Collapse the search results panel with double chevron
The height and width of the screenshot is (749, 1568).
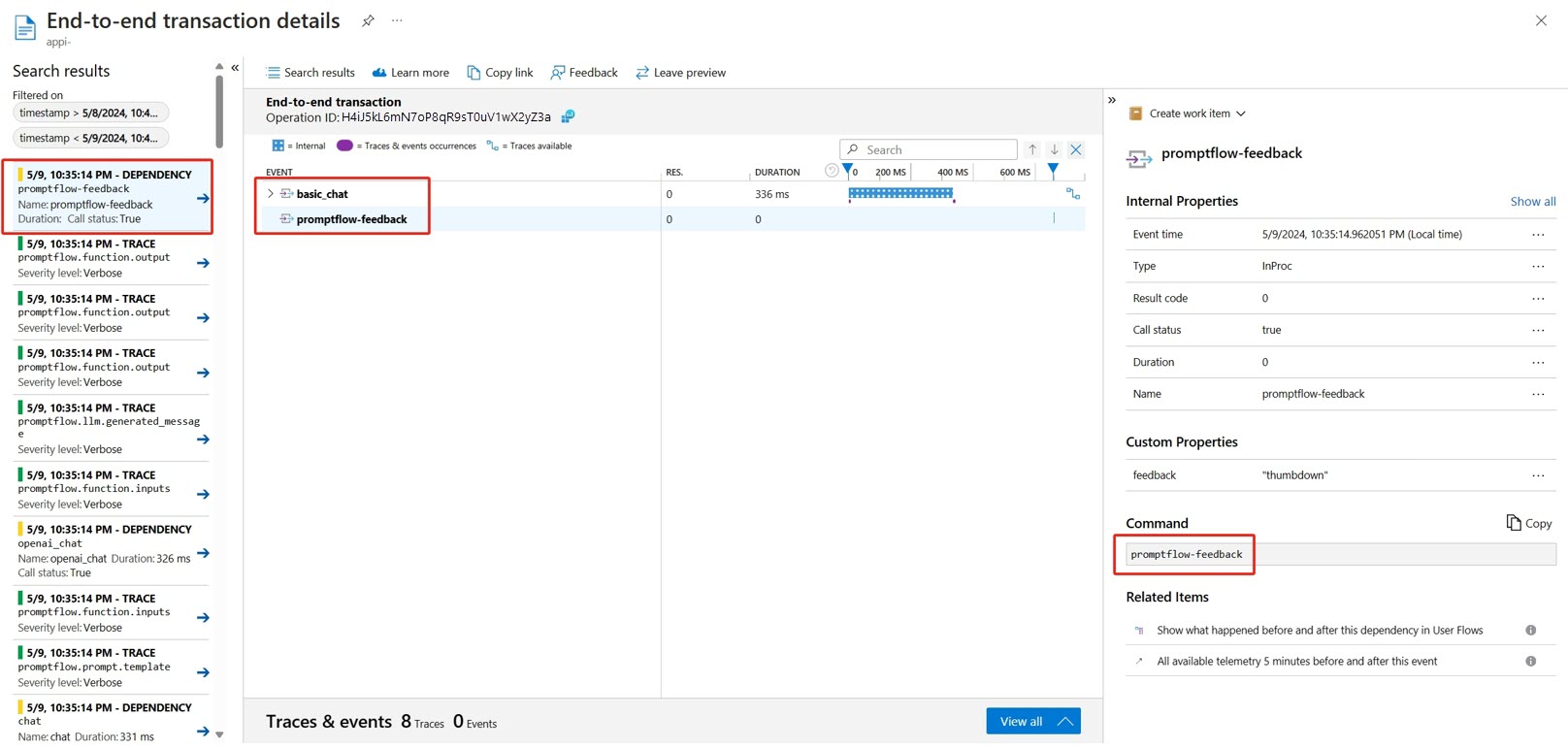235,68
